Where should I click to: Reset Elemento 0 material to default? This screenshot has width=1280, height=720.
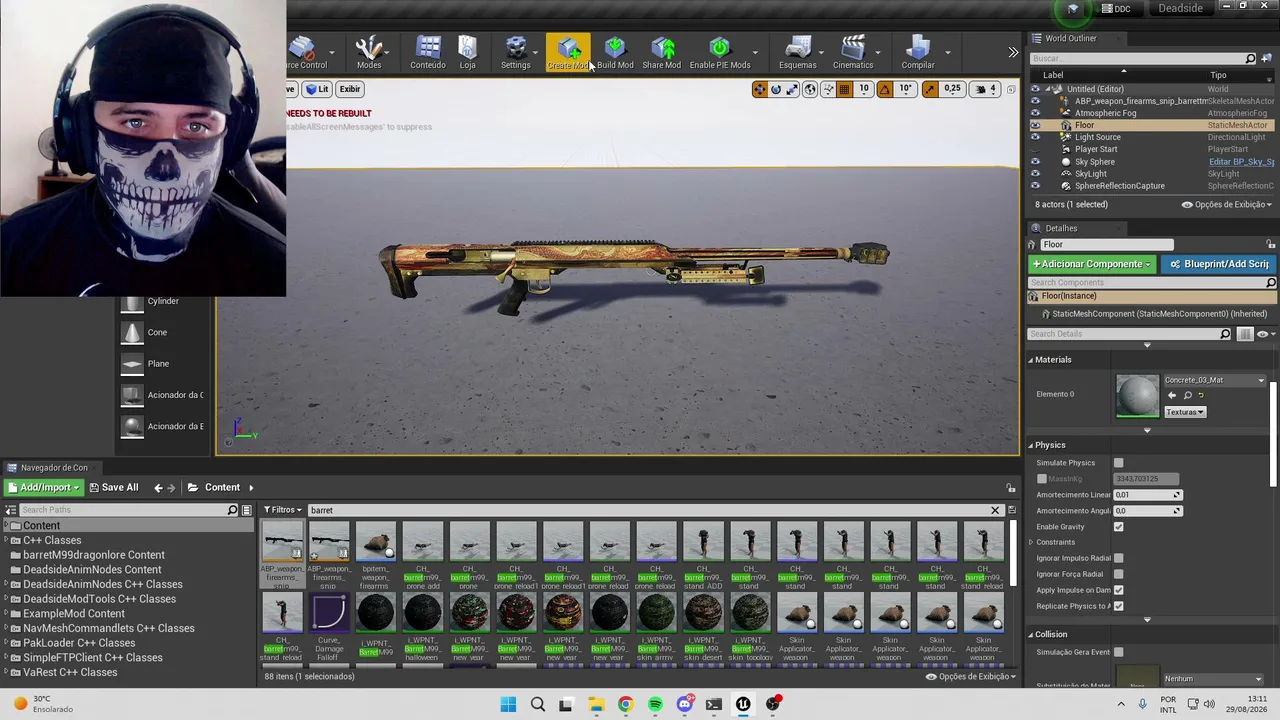[x=1202, y=395]
